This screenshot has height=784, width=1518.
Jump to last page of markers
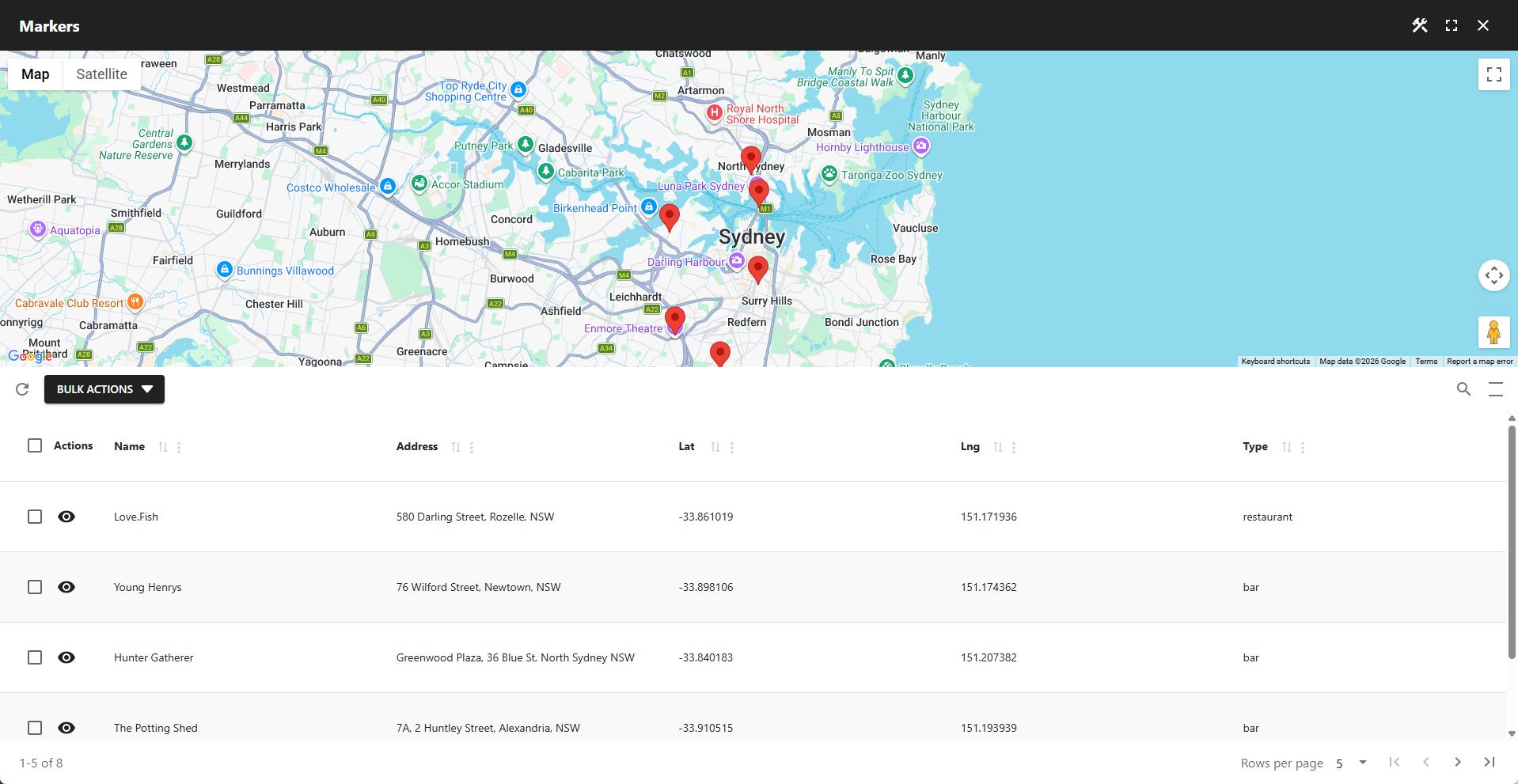pos(1489,762)
